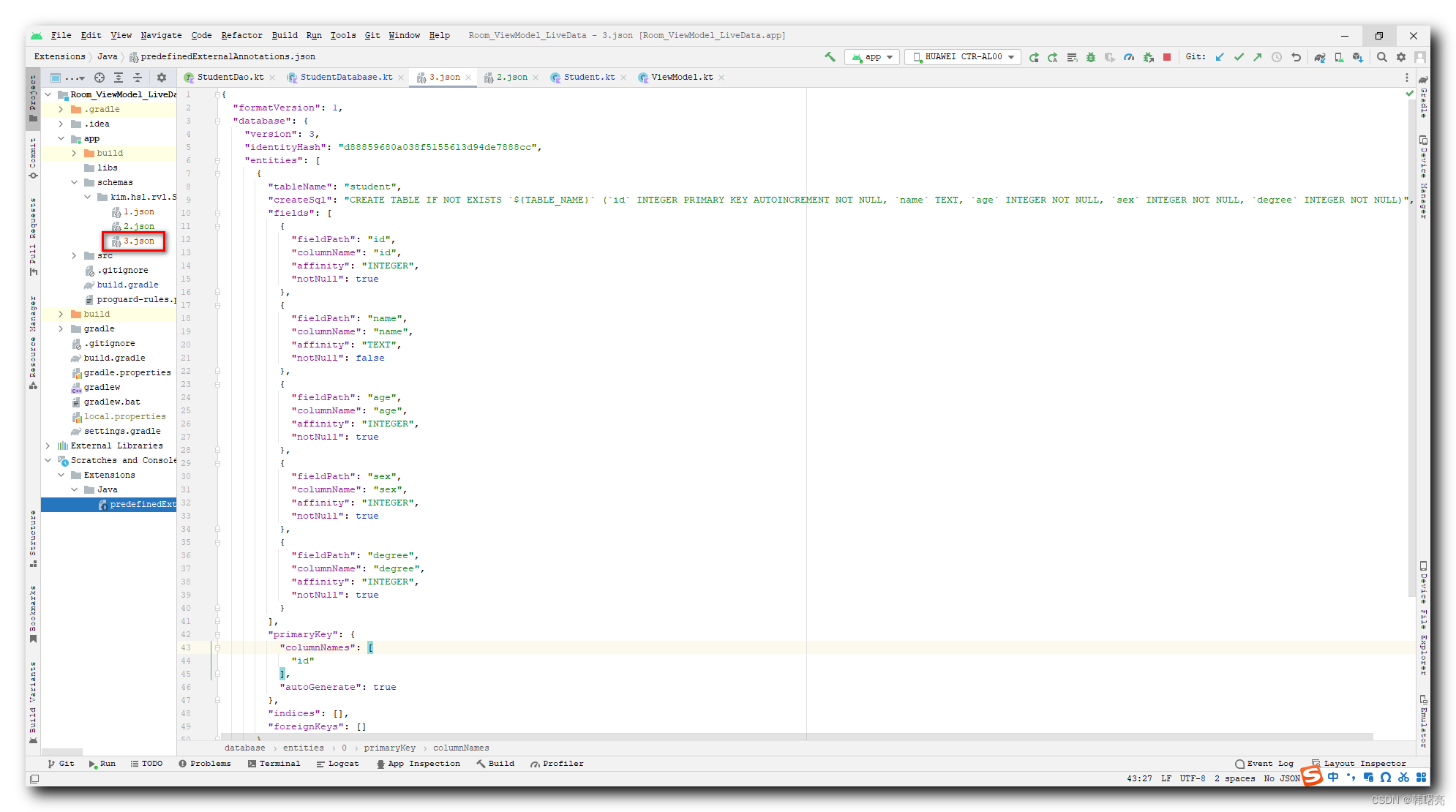Toggle the Structure side panel
The image size is (1456, 812).
[x=33, y=538]
